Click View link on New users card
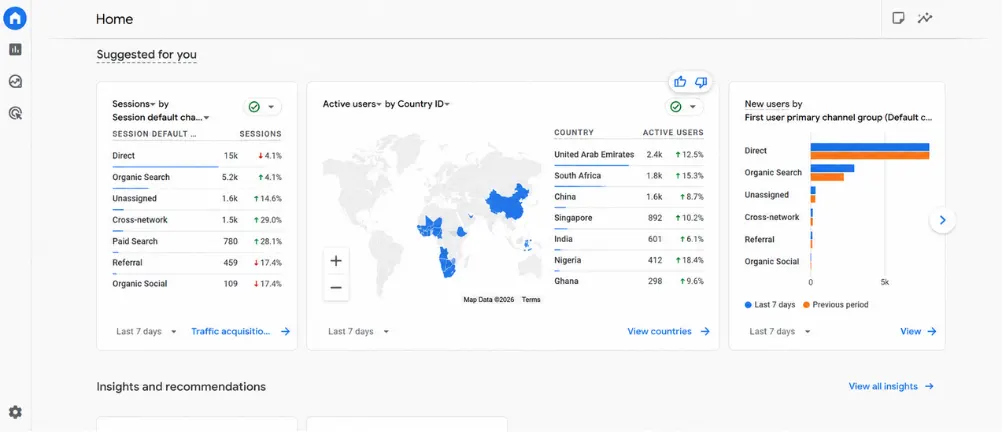The height and width of the screenshot is (432, 1003). pos(918,332)
